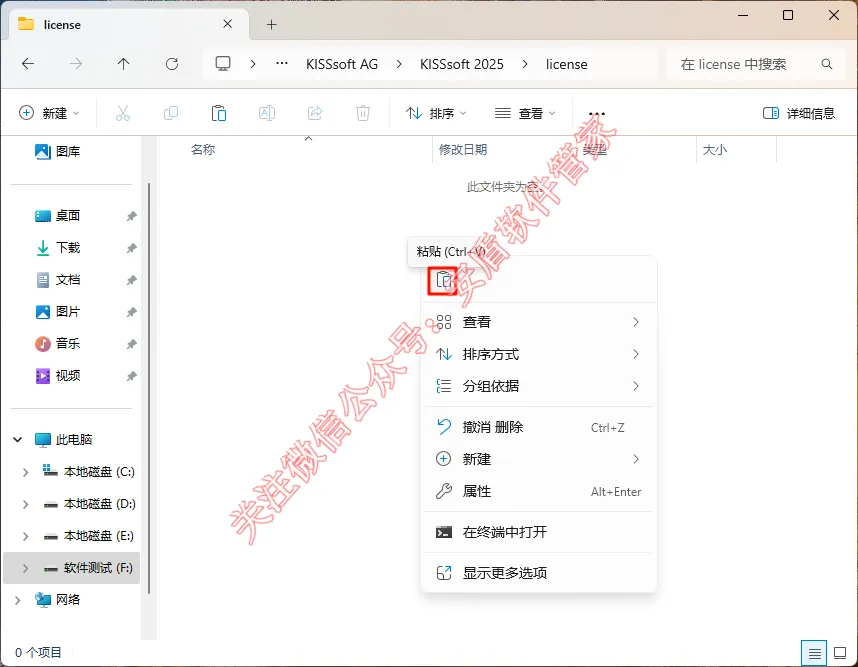Collapse the 此电脑 tree node
Viewport: 858px width, 667px height.
[18, 439]
